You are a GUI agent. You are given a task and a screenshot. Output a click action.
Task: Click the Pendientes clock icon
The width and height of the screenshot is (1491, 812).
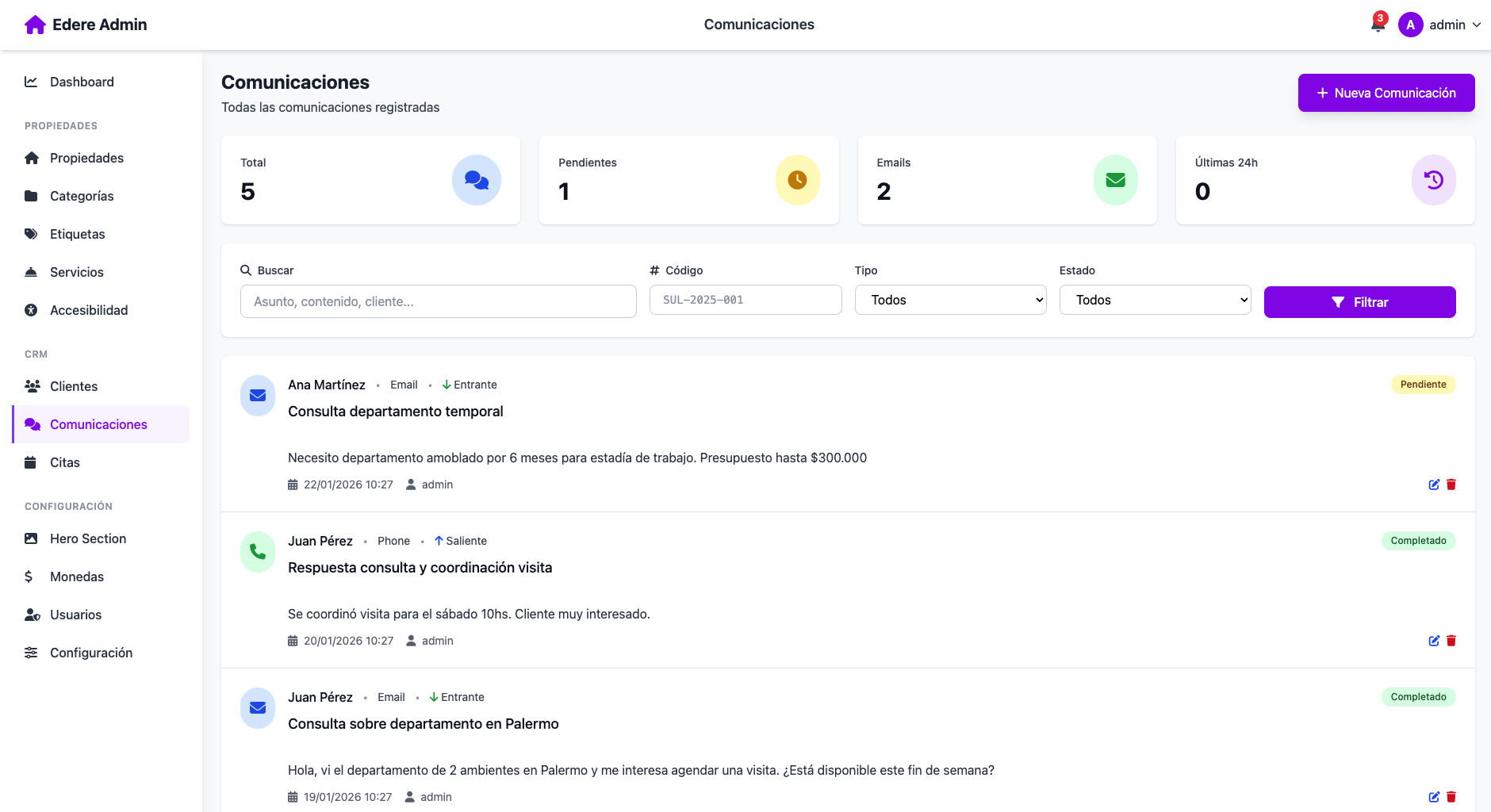coord(797,180)
